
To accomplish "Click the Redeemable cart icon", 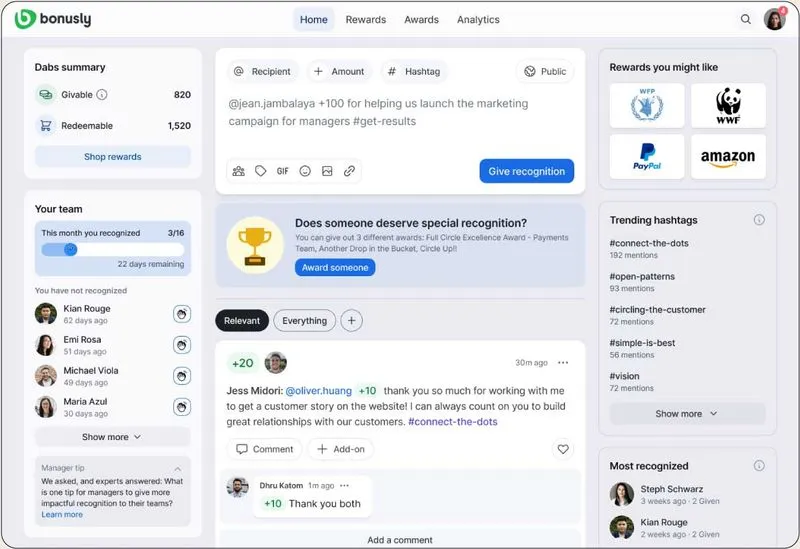I will [45, 126].
